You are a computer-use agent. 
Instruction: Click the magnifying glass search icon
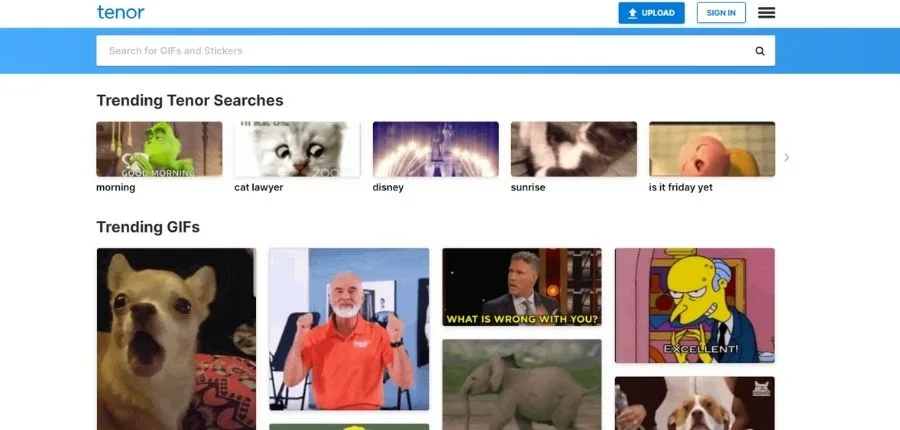[x=760, y=51]
